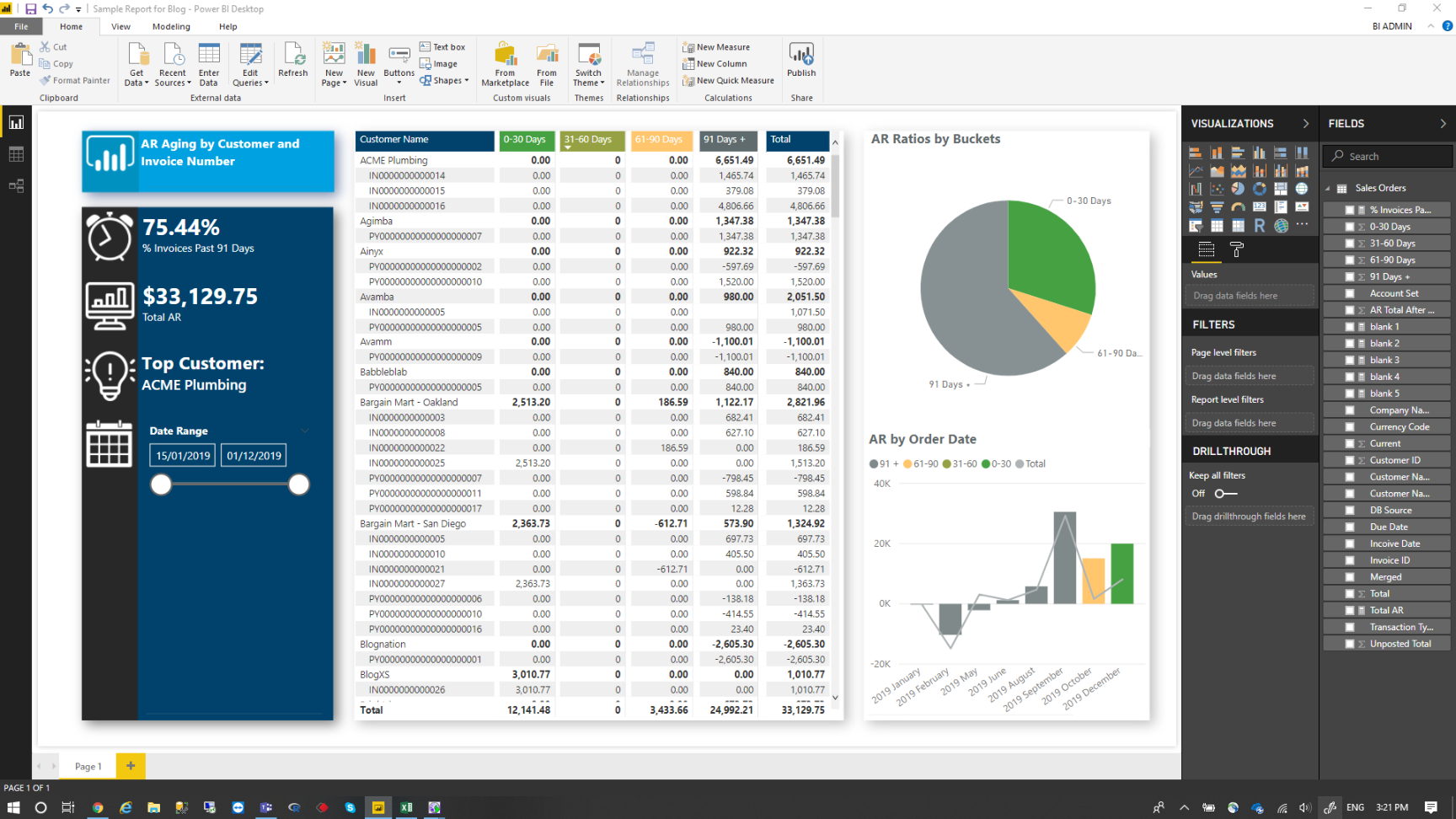Select the stacked bar chart visualization
This screenshot has width=1456, height=819.
point(1196,153)
